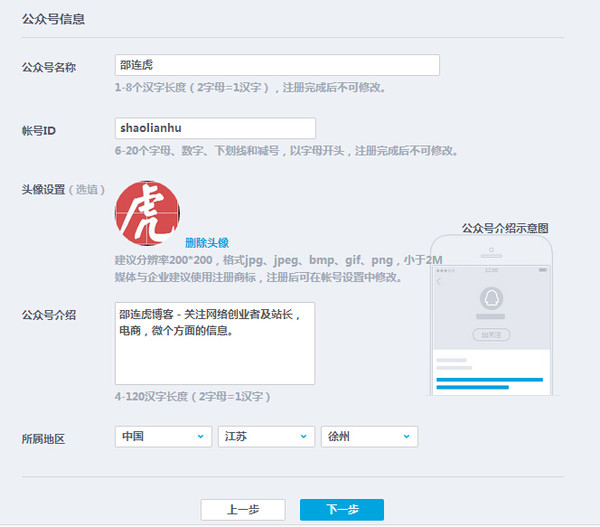
Task: Click the 公众号名称 input field
Action: pos(277,65)
